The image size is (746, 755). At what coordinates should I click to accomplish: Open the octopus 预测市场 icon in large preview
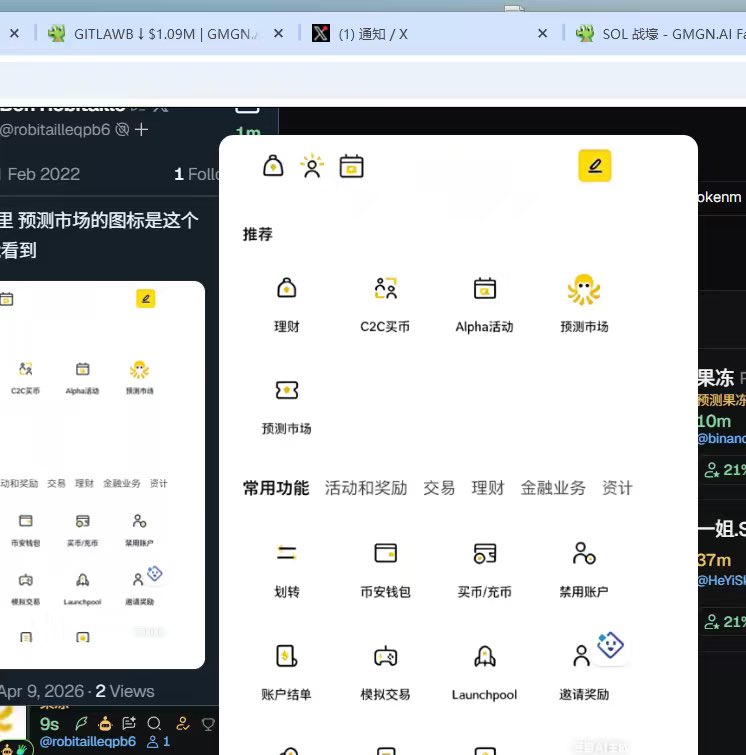tap(584, 289)
